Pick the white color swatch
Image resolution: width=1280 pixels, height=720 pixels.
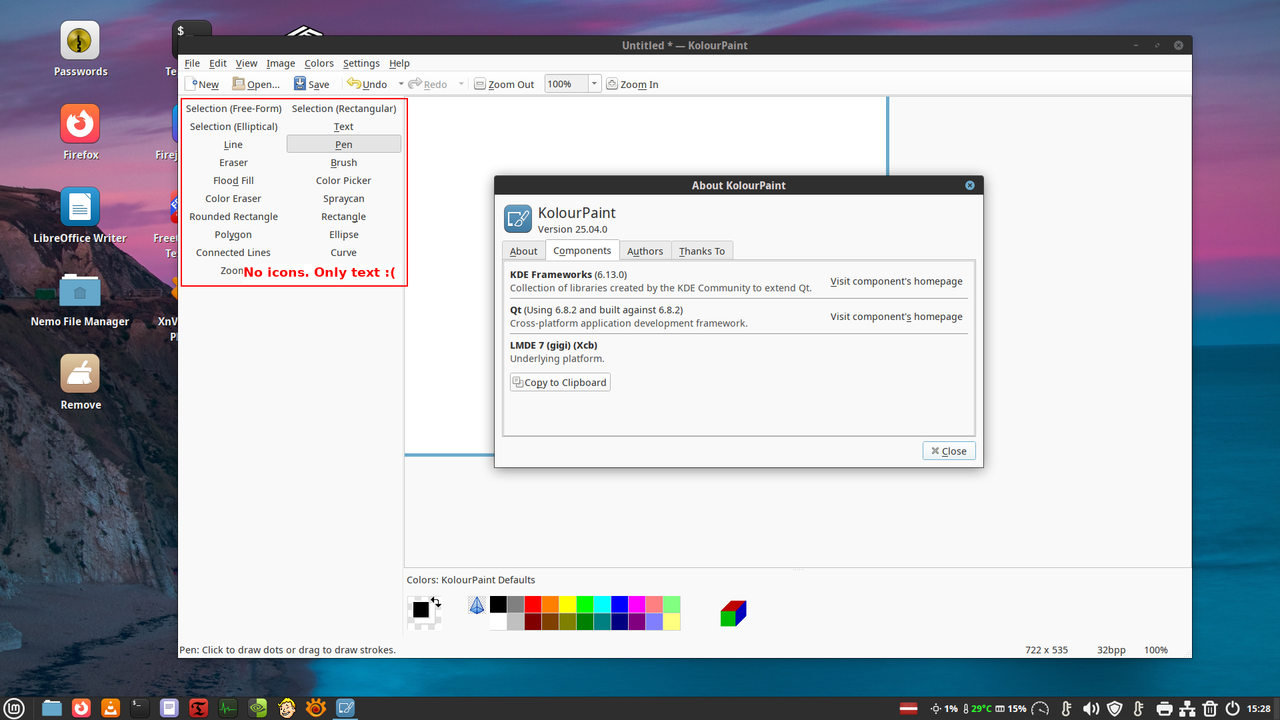498,621
